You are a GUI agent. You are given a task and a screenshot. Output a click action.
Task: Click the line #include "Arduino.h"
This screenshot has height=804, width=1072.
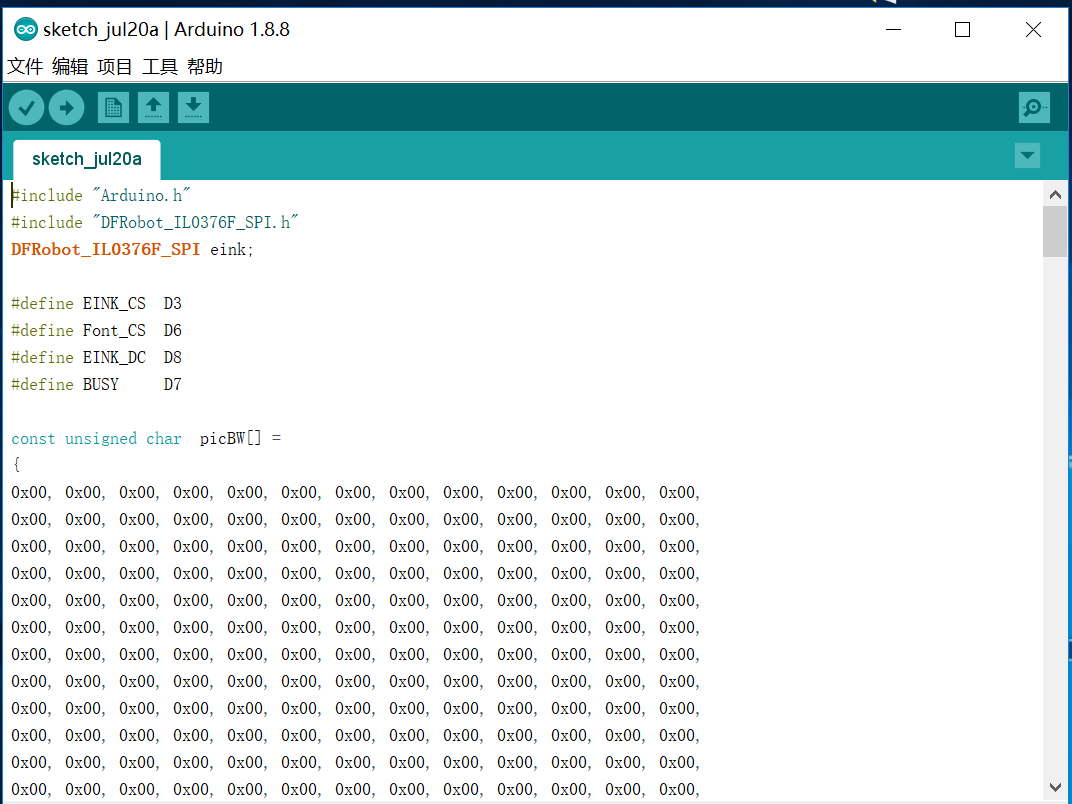click(x=100, y=196)
